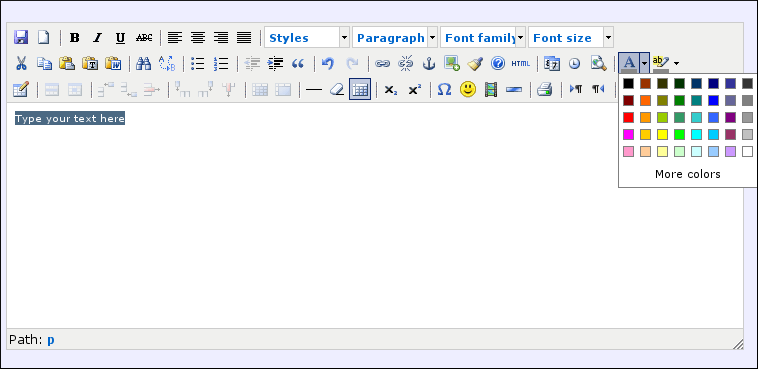Set right-to-left text direction
Viewport: 758px width, 369px height.
click(x=598, y=89)
